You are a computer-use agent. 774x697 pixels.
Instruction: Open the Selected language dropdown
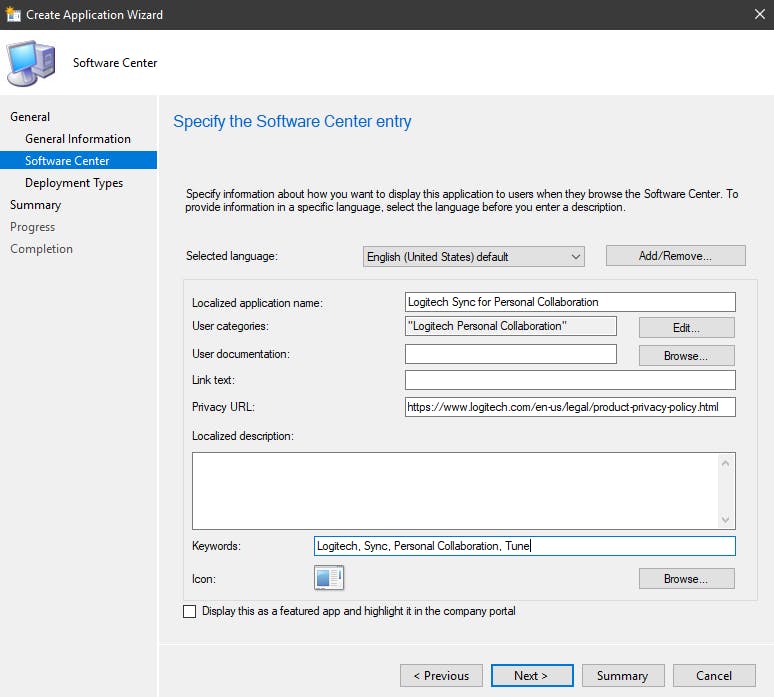[x=473, y=257]
